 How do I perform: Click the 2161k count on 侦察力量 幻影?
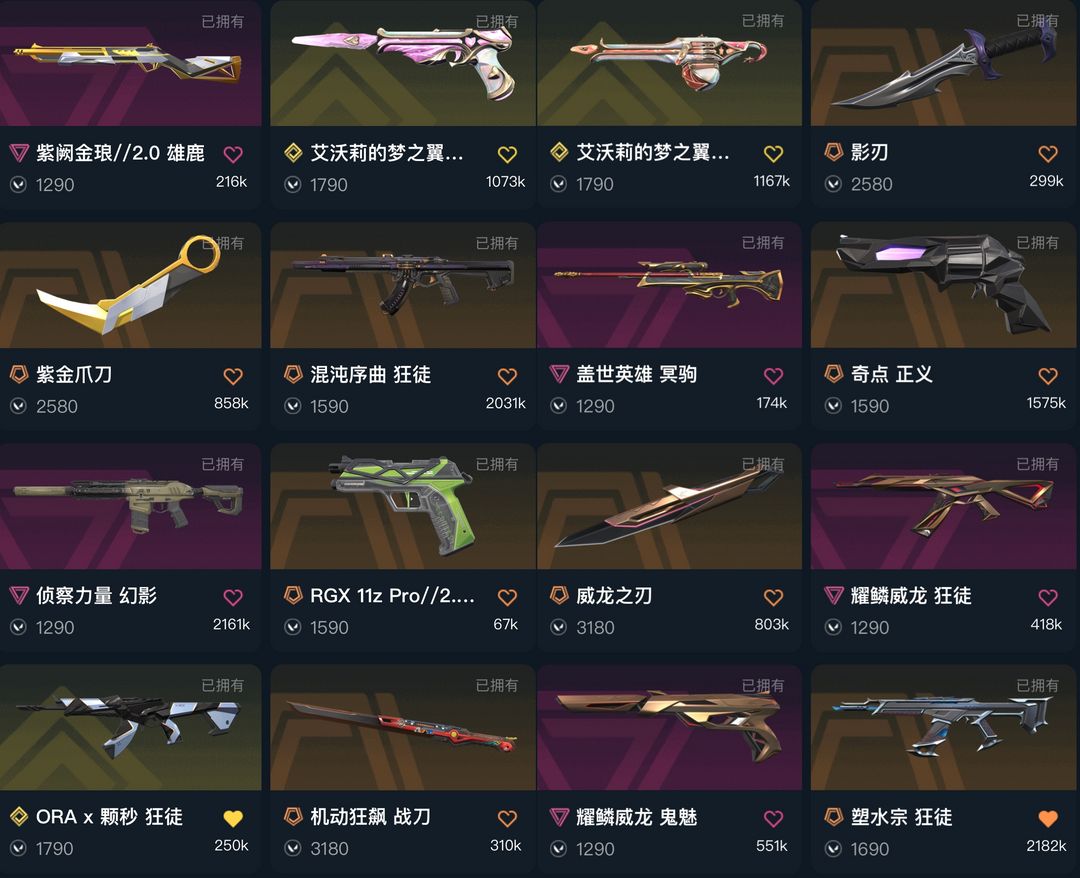coord(231,624)
